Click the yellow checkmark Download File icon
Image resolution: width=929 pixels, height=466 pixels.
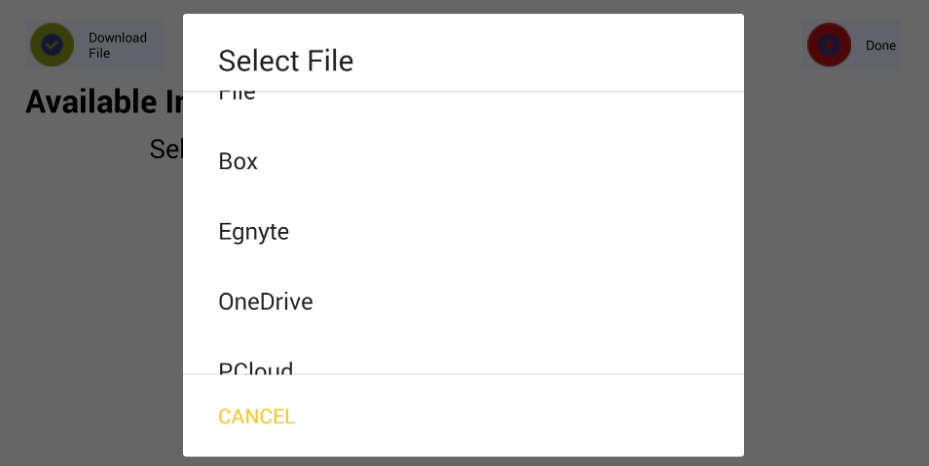pyautogui.click(x=52, y=45)
